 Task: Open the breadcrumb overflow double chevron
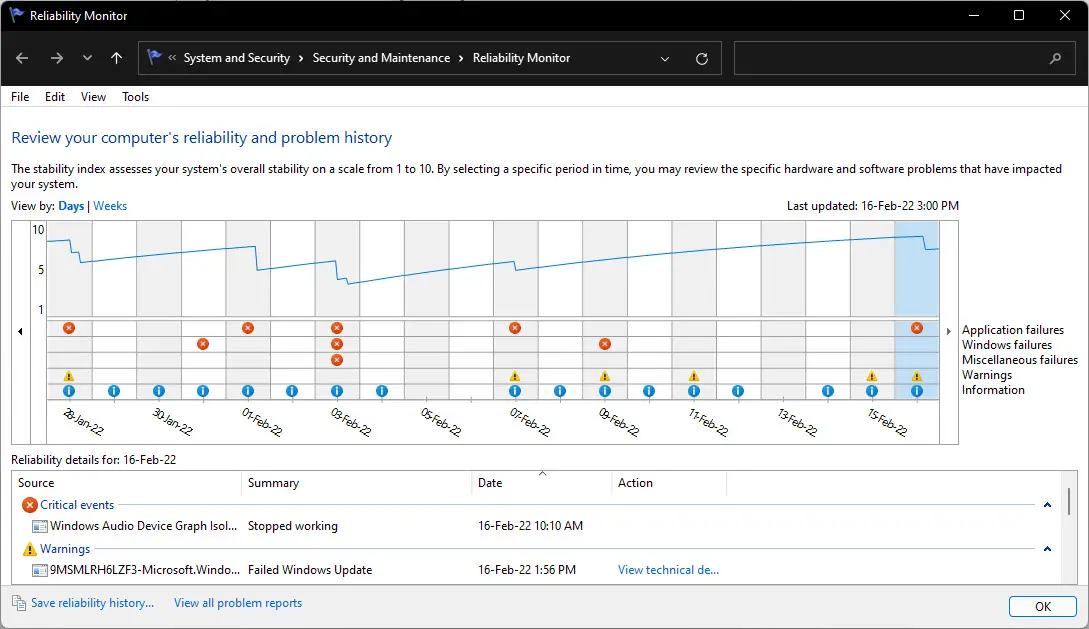pyautogui.click(x=172, y=58)
